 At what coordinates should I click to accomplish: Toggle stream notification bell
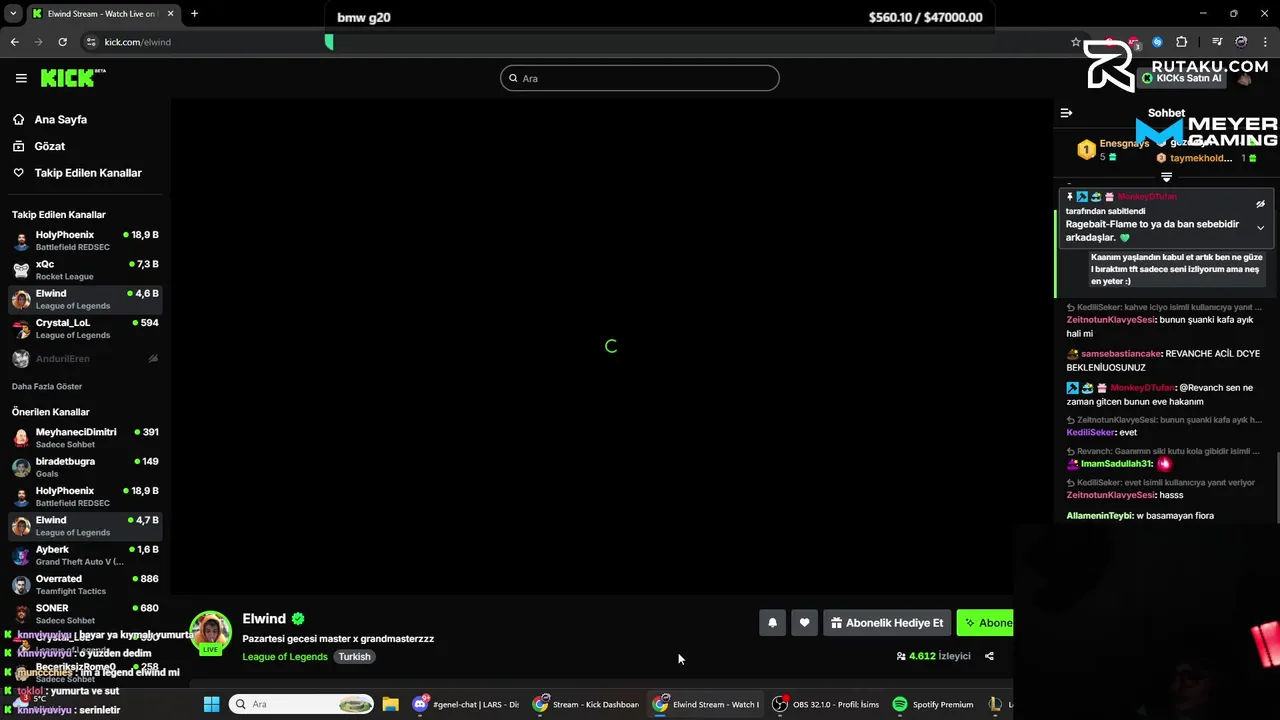pyautogui.click(x=772, y=623)
